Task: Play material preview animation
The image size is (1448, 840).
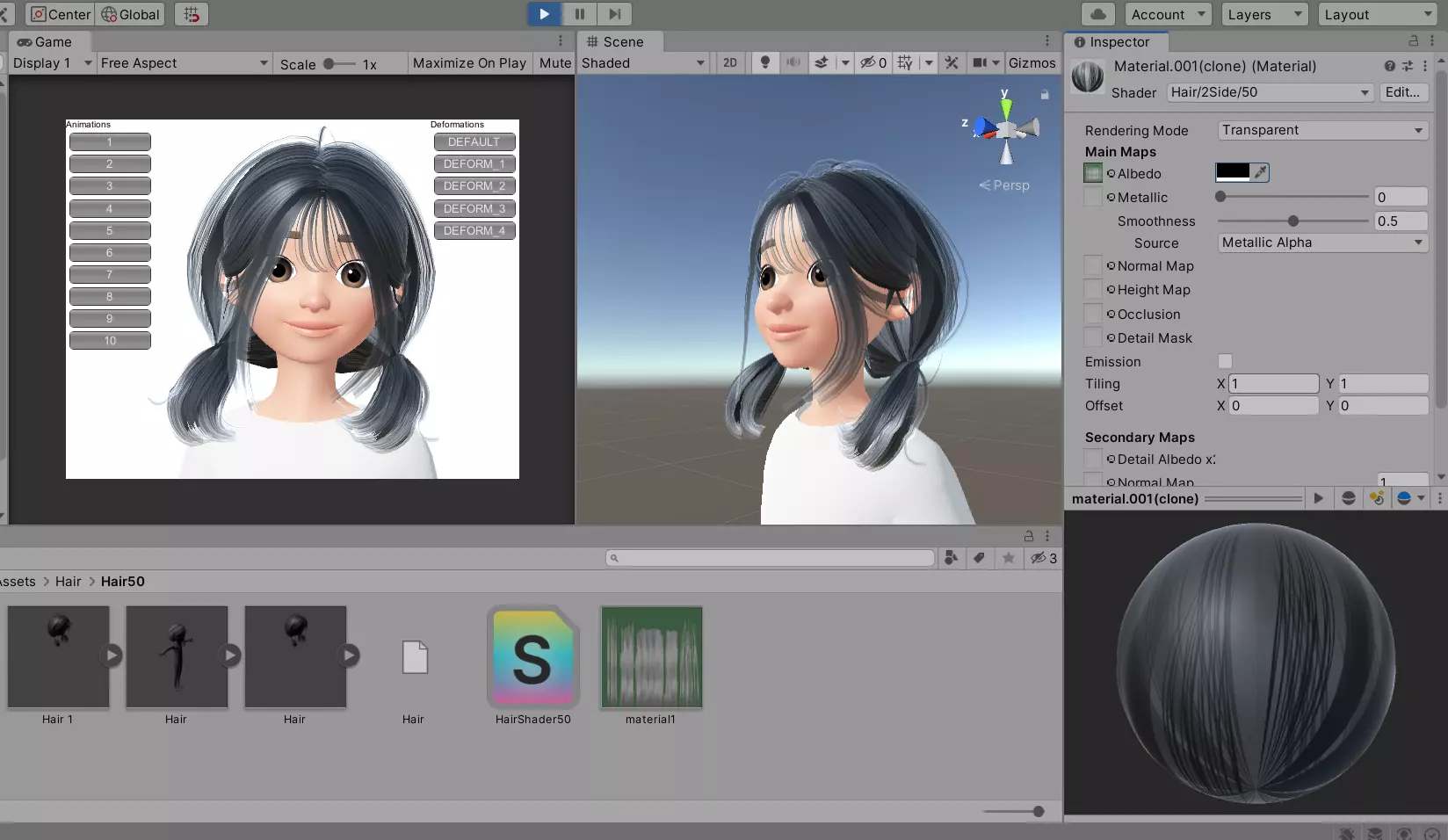Action: point(1318,498)
